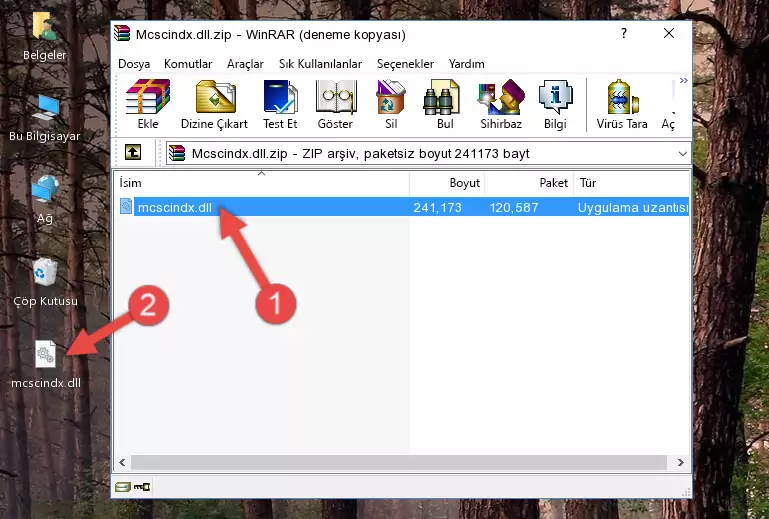Show archive Bilgi info
Viewport: 769px width, 519px height.
(555, 104)
